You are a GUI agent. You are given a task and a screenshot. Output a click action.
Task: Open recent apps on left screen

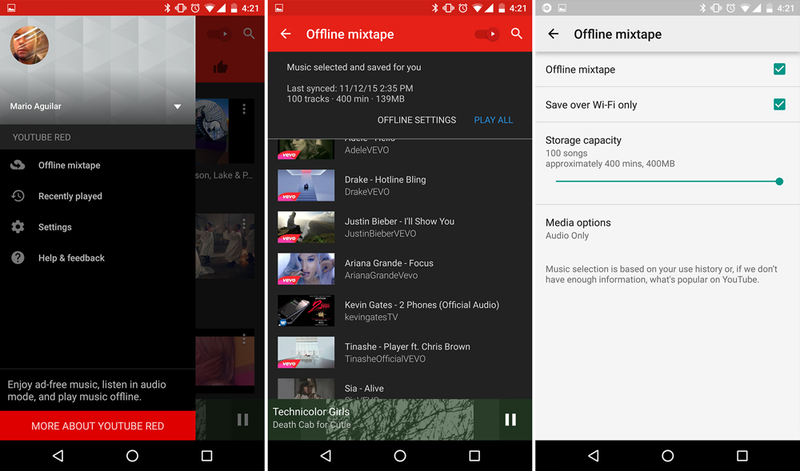click(x=207, y=456)
